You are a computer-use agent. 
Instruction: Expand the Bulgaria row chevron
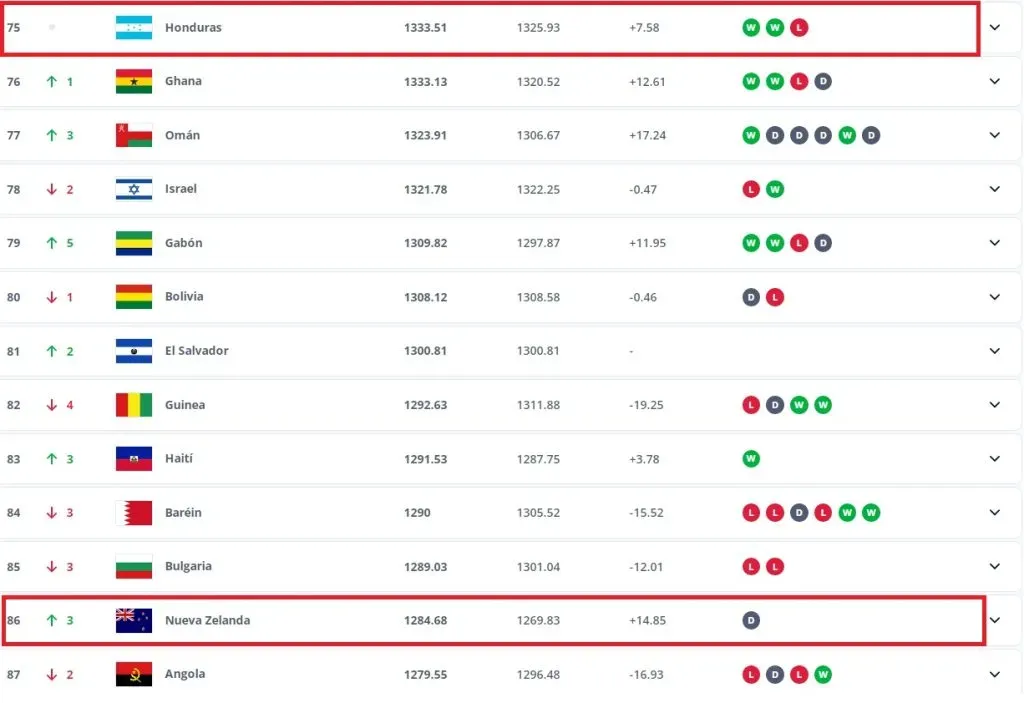click(994, 566)
